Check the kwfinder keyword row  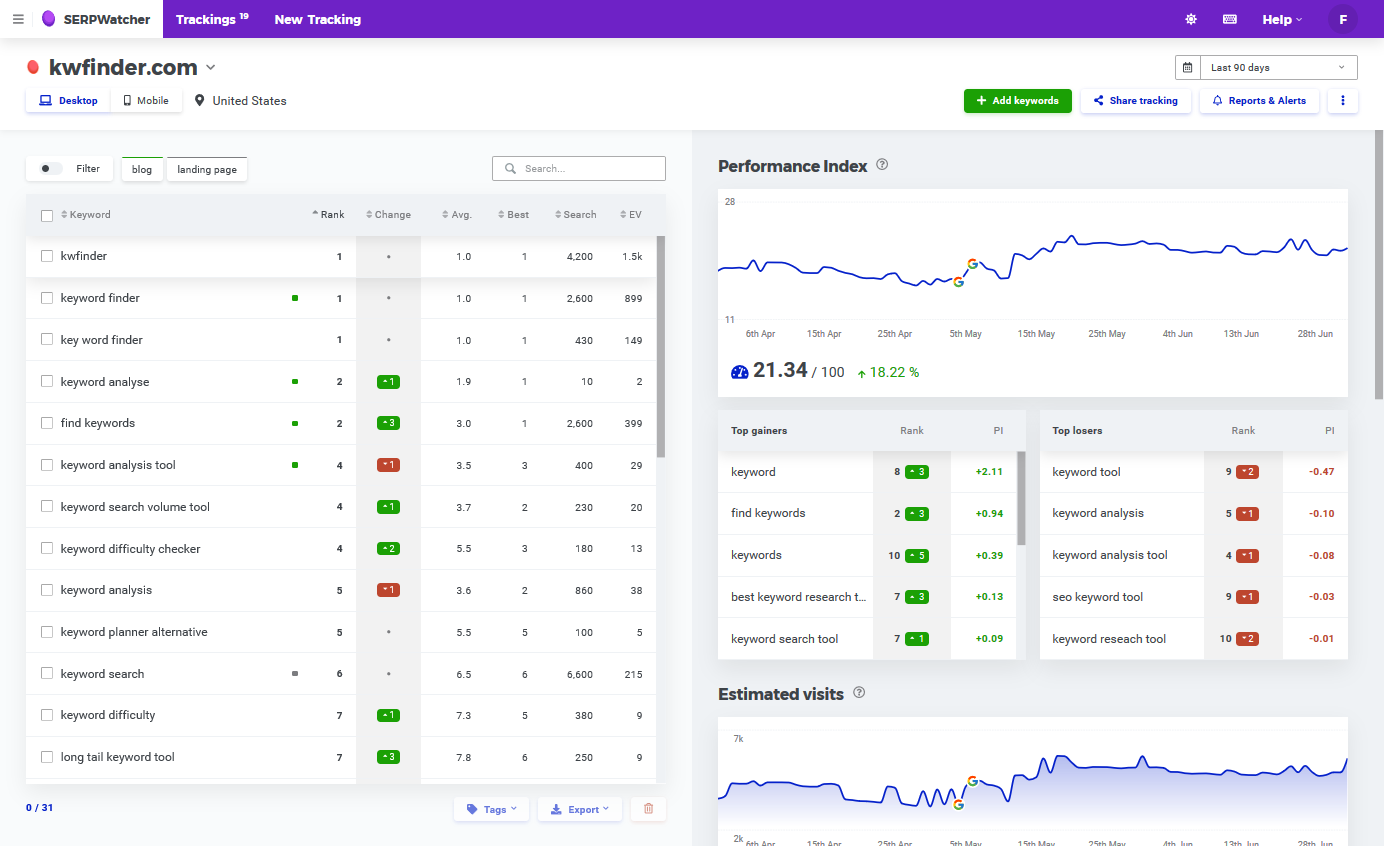coord(47,256)
